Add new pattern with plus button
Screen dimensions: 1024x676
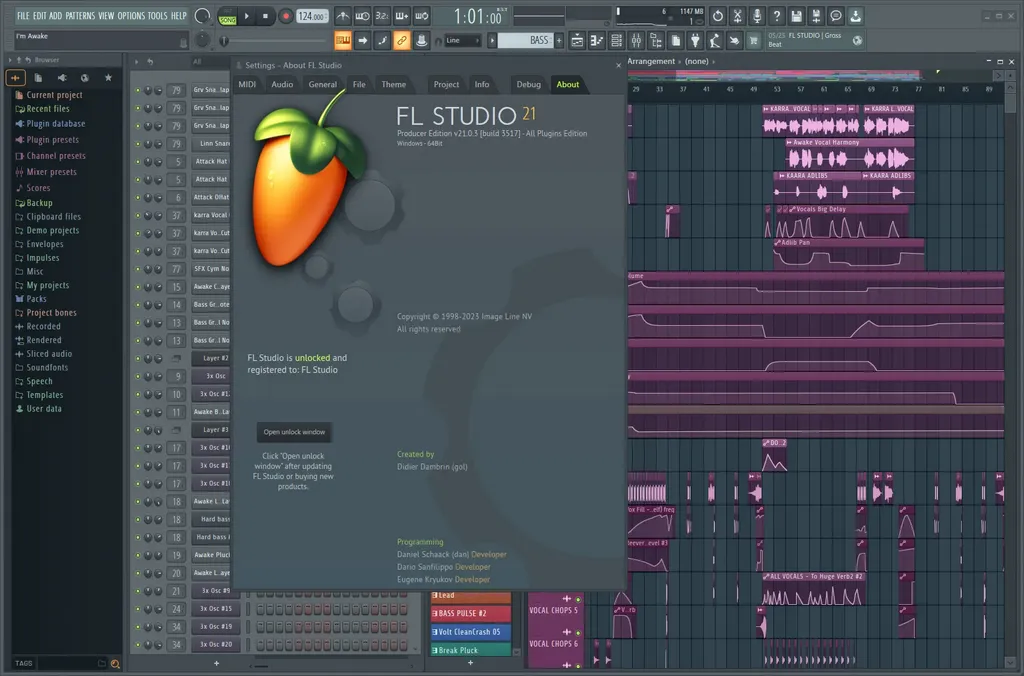click(x=559, y=40)
